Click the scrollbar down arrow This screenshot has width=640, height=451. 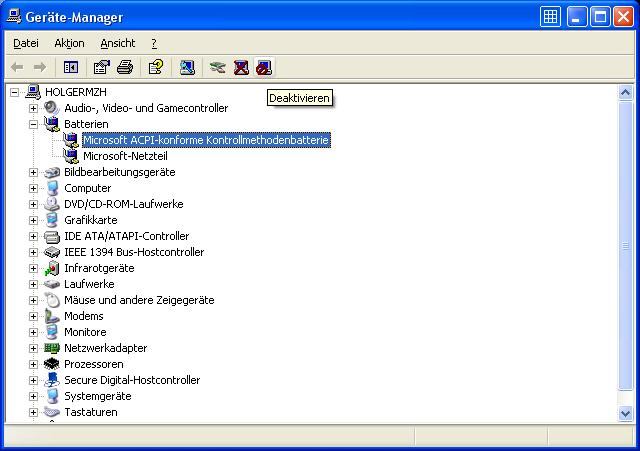pos(625,413)
